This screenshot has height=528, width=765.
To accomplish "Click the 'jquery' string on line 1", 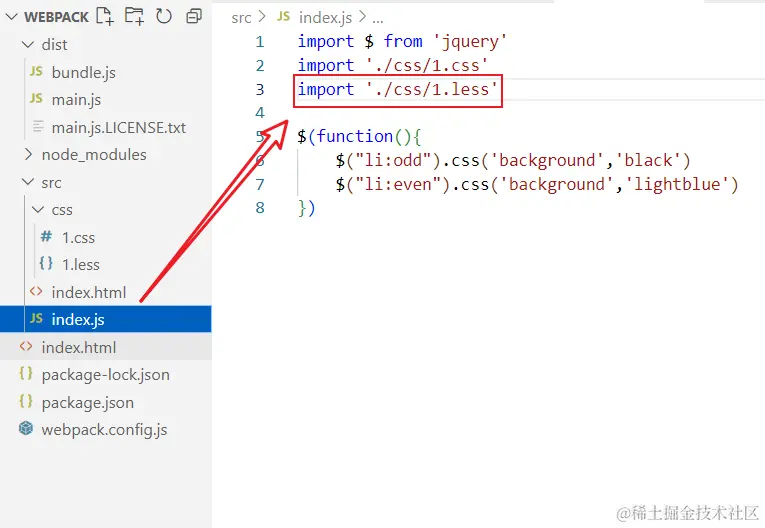I will point(470,41).
